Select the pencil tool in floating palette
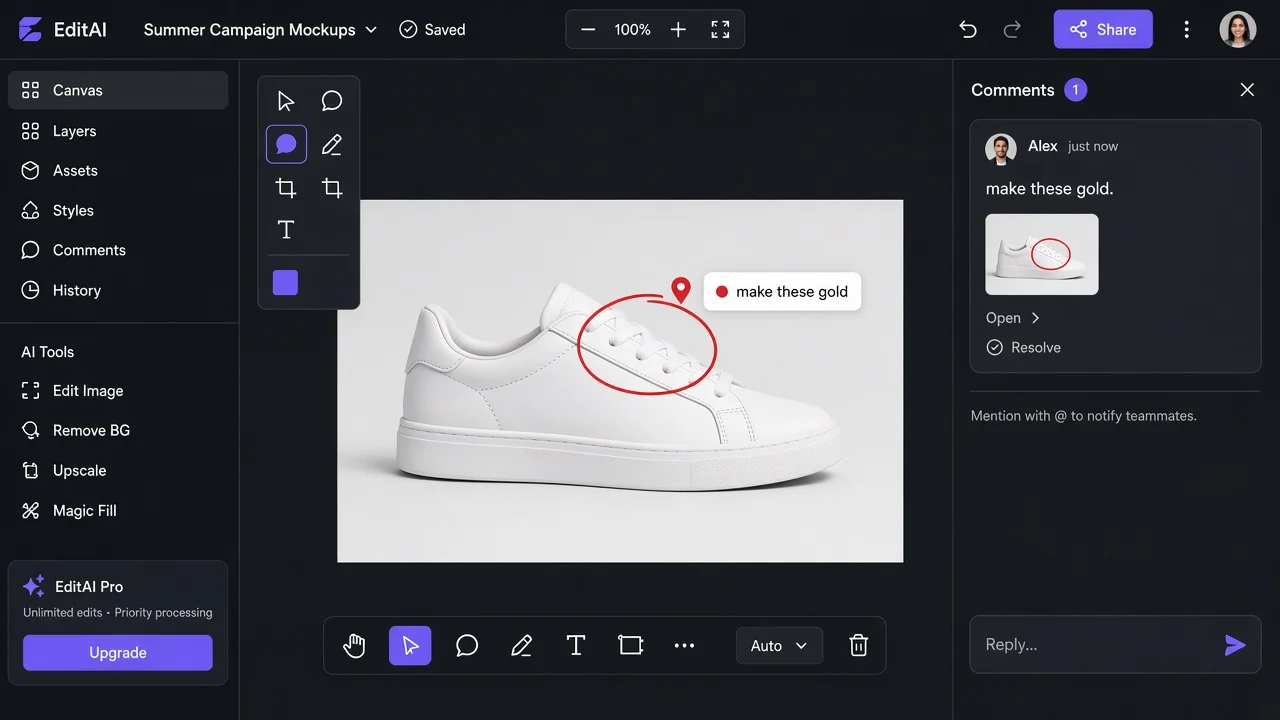 pos(332,145)
